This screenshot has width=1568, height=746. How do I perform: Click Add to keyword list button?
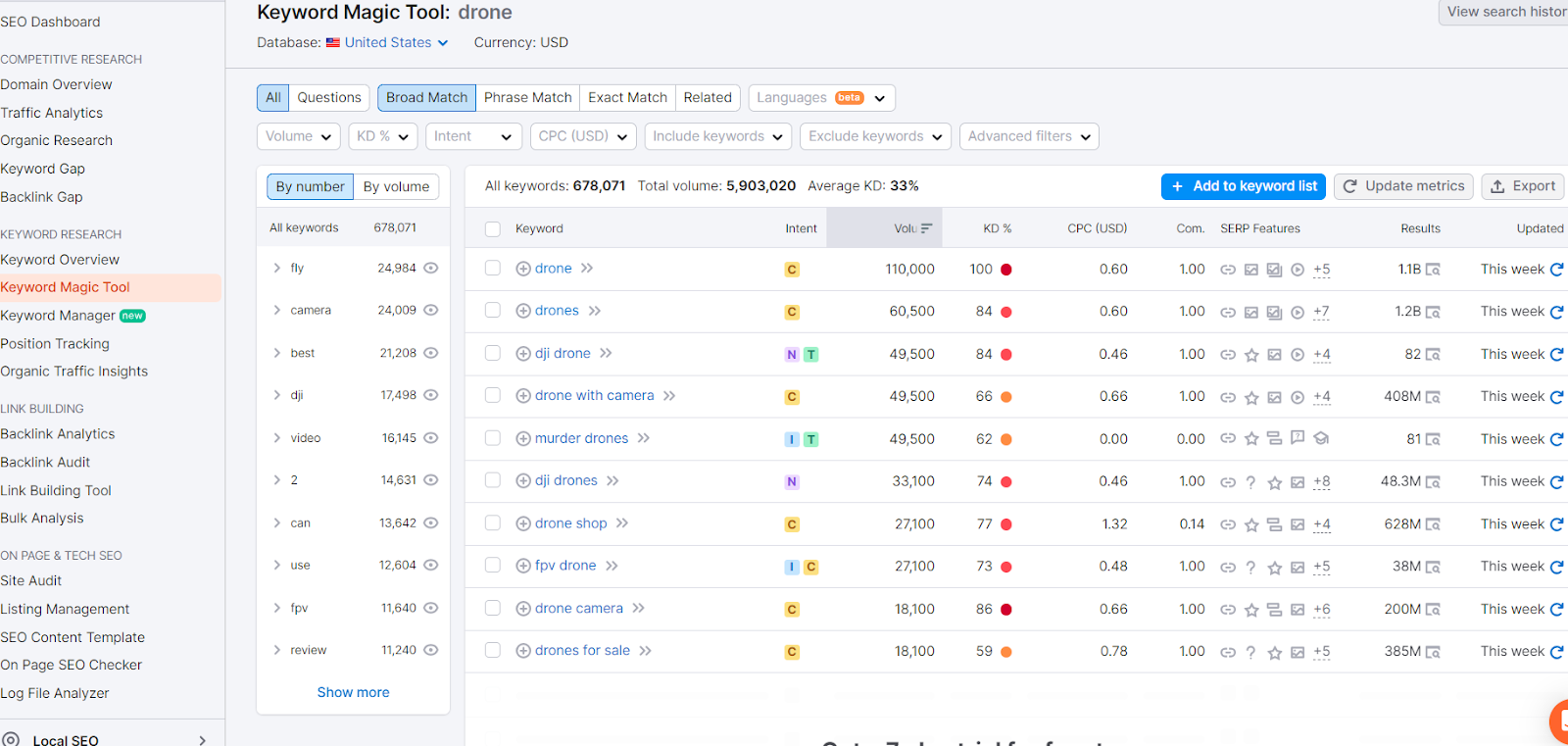click(x=1244, y=186)
